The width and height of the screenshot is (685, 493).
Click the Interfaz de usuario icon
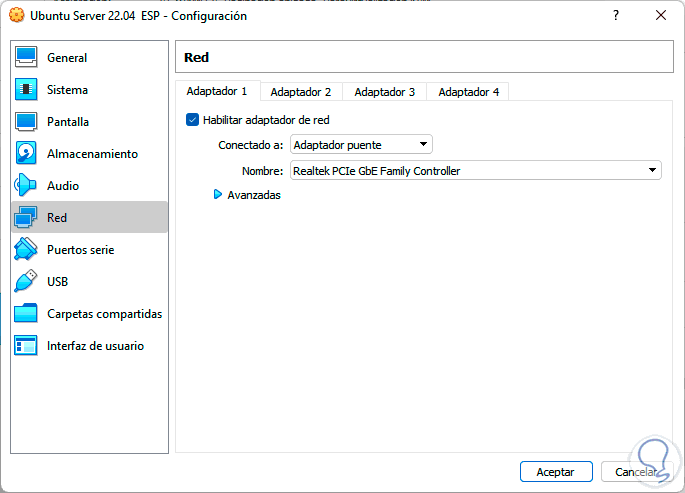pos(27,346)
